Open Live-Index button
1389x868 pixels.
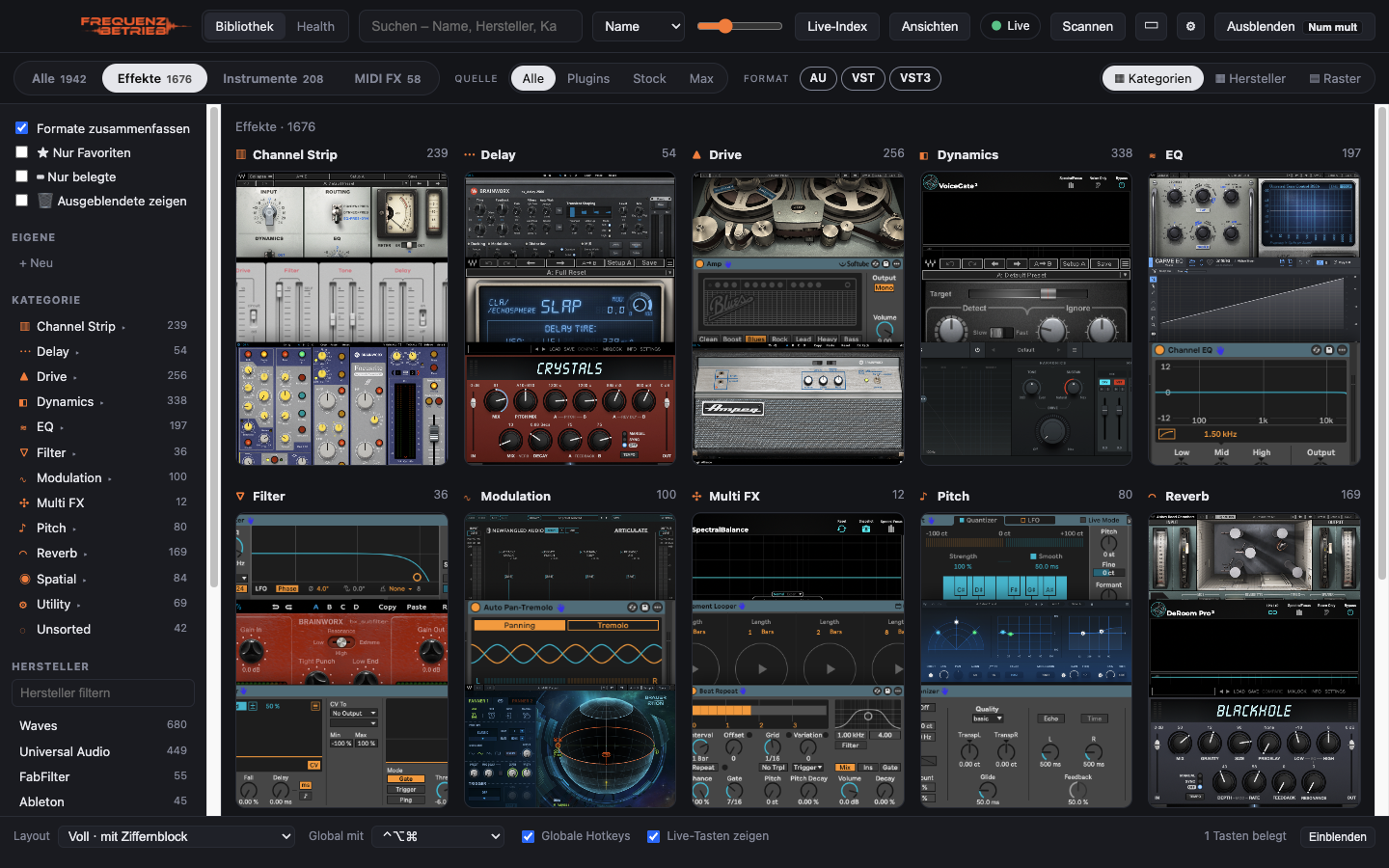click(837, 26)
